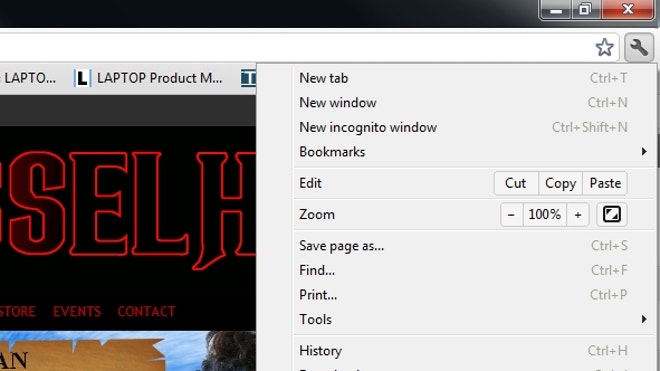Viewport: 660px width, 371px height.
Task: Click the Paste button
Action: (605, 183)
